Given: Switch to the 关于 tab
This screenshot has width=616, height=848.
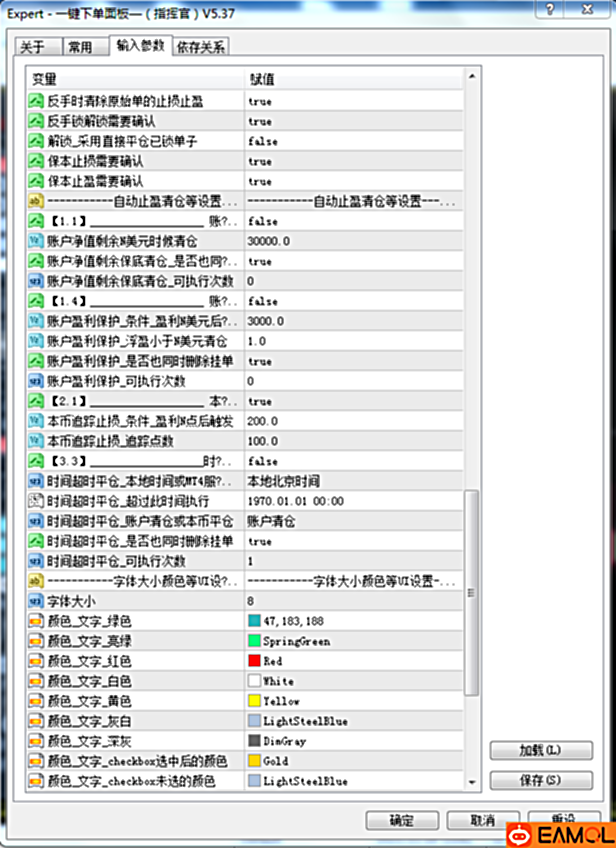Looking at the screenshot, I should (x=33, y=47).
